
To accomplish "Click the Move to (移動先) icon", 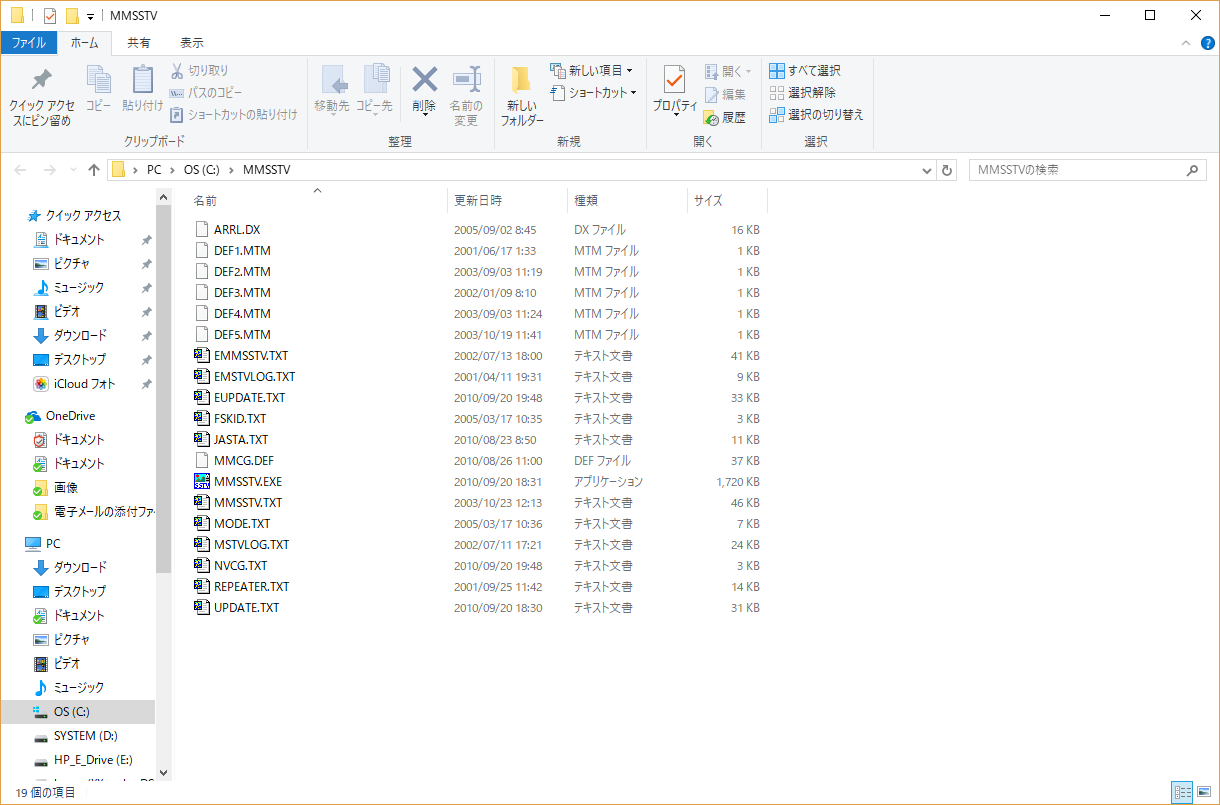I will [x=332, y=80].
